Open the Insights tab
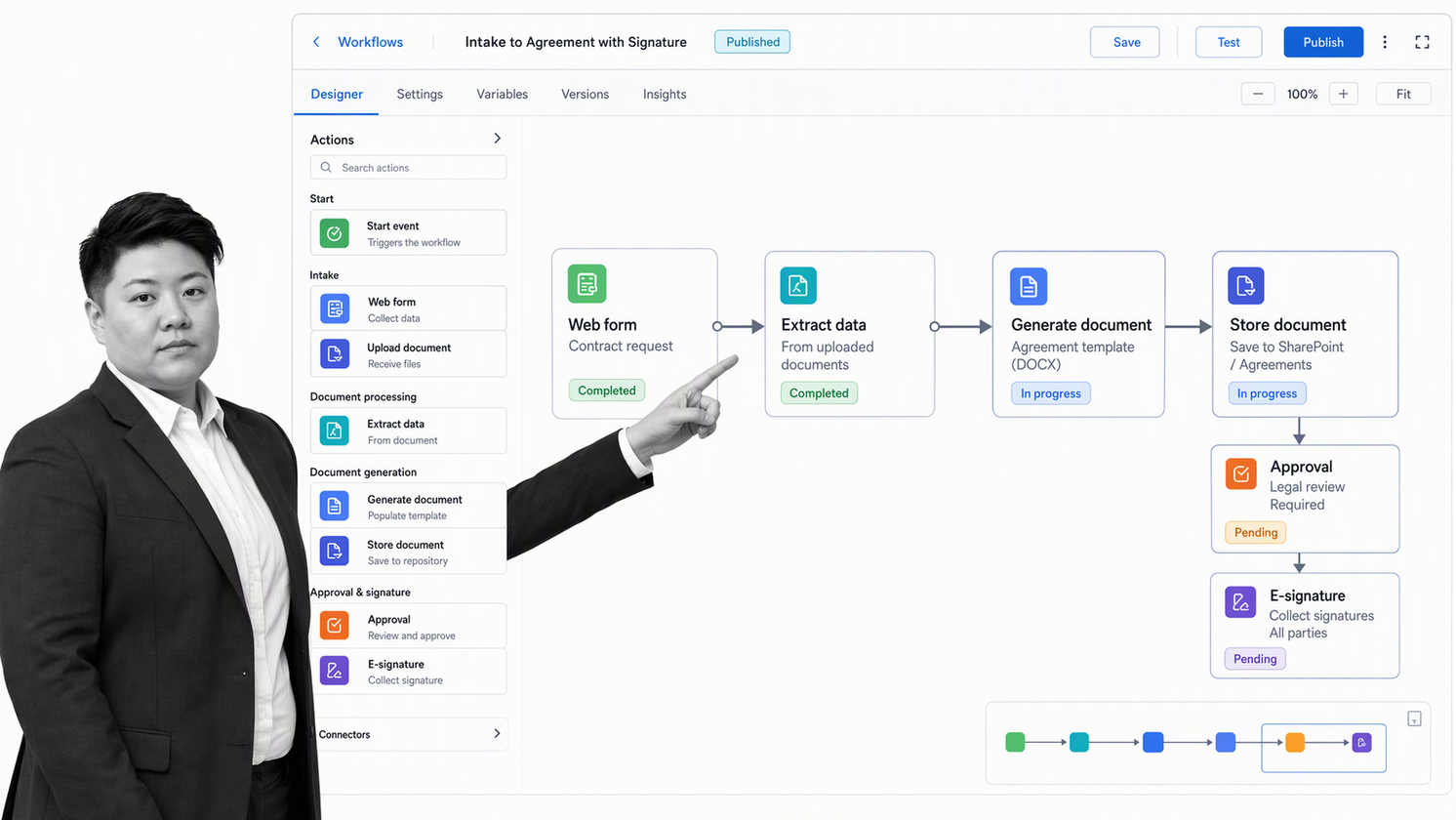The width and height of the screenshot is (1456, 820). pyautogui.click(x=665, y=95)
